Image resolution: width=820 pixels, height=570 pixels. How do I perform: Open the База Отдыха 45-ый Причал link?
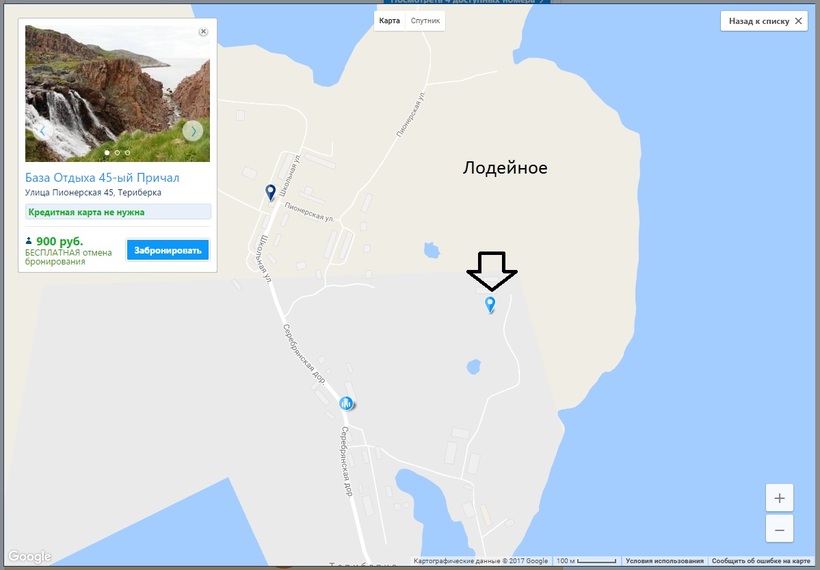[102, 178]
